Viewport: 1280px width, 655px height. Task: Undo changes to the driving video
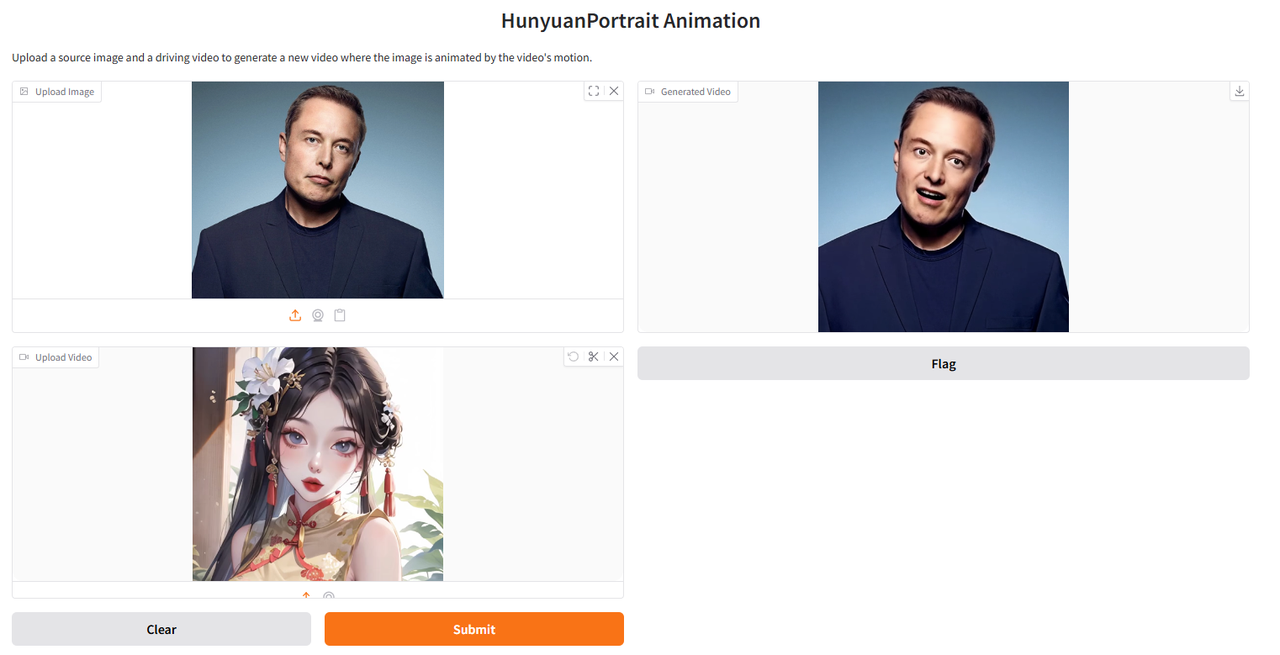(x=573, y=356)
